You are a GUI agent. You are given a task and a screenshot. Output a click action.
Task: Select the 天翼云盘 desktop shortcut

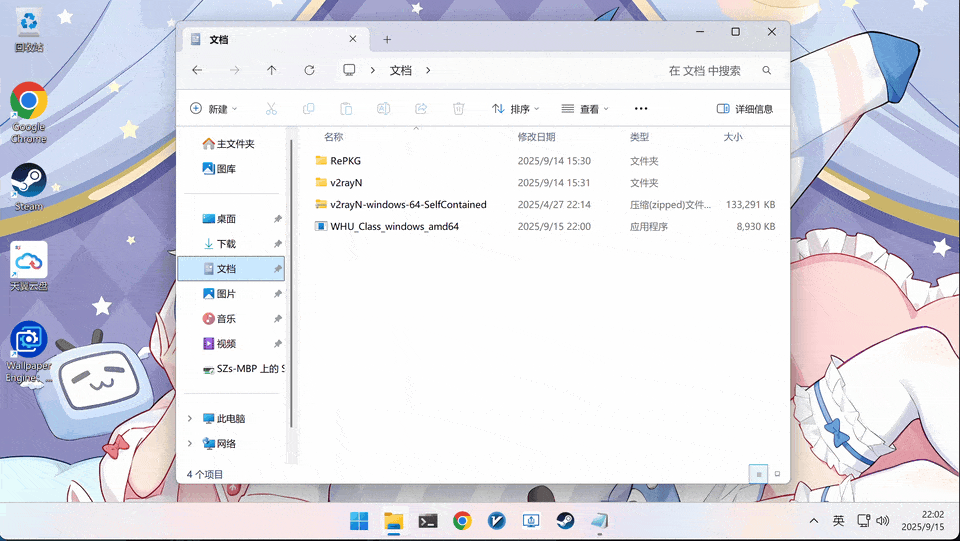29,266
